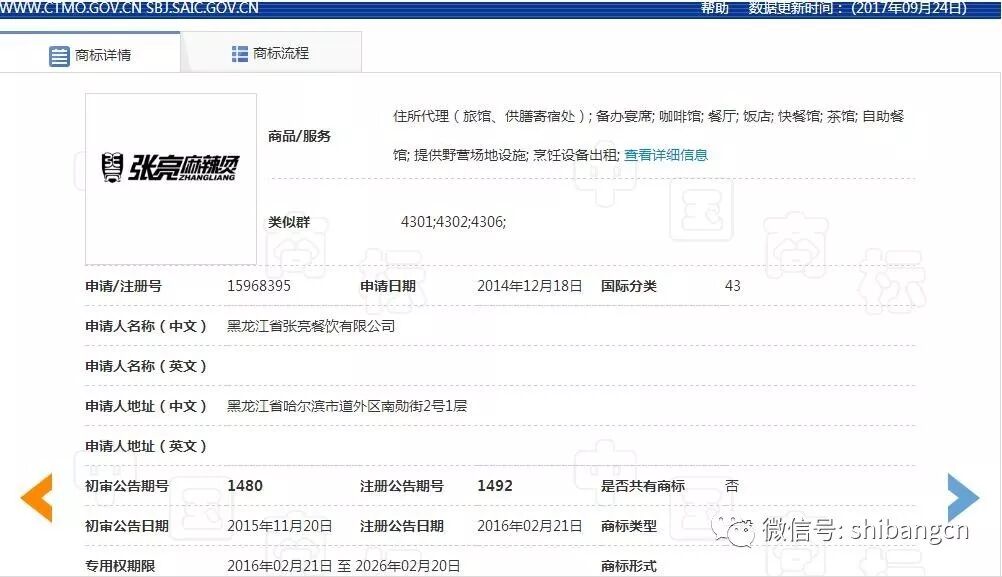Select preliminary announcement date 2015年11月20日
The image size is (1002, 577).
click(x=279, y=526)
